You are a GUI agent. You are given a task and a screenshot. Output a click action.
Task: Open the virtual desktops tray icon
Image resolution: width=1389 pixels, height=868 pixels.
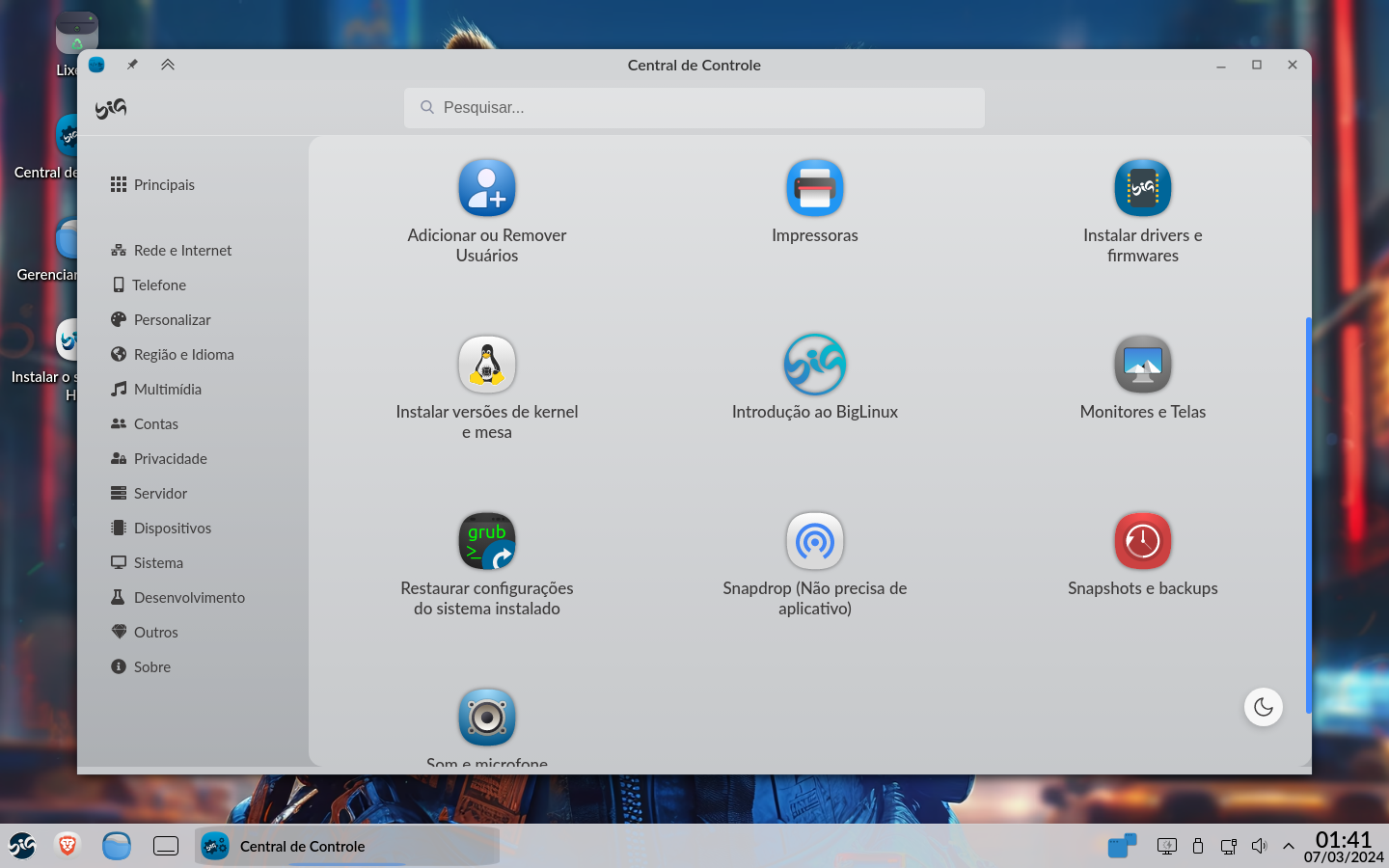point(1123,846)
